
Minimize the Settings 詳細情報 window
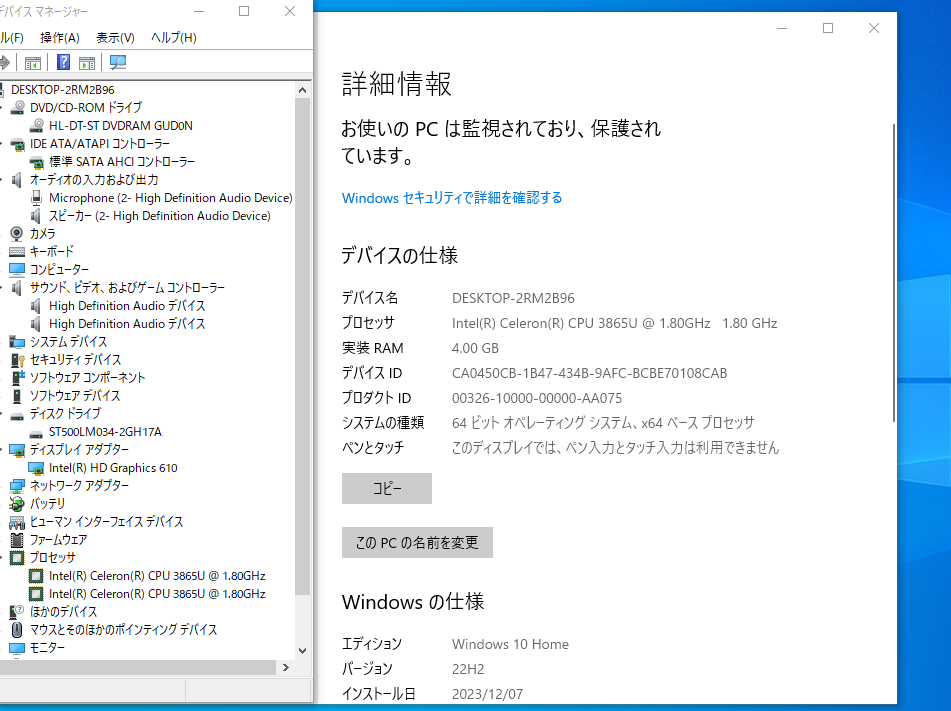782,28
